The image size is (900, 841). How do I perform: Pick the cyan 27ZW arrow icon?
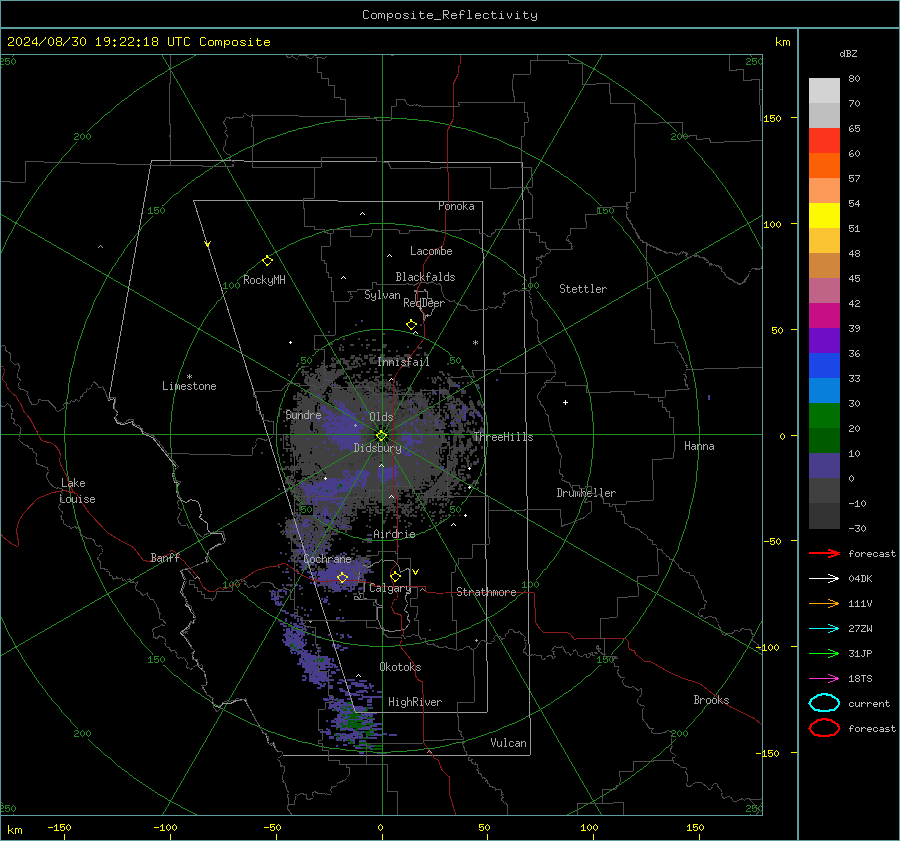(x=824, y=629)
